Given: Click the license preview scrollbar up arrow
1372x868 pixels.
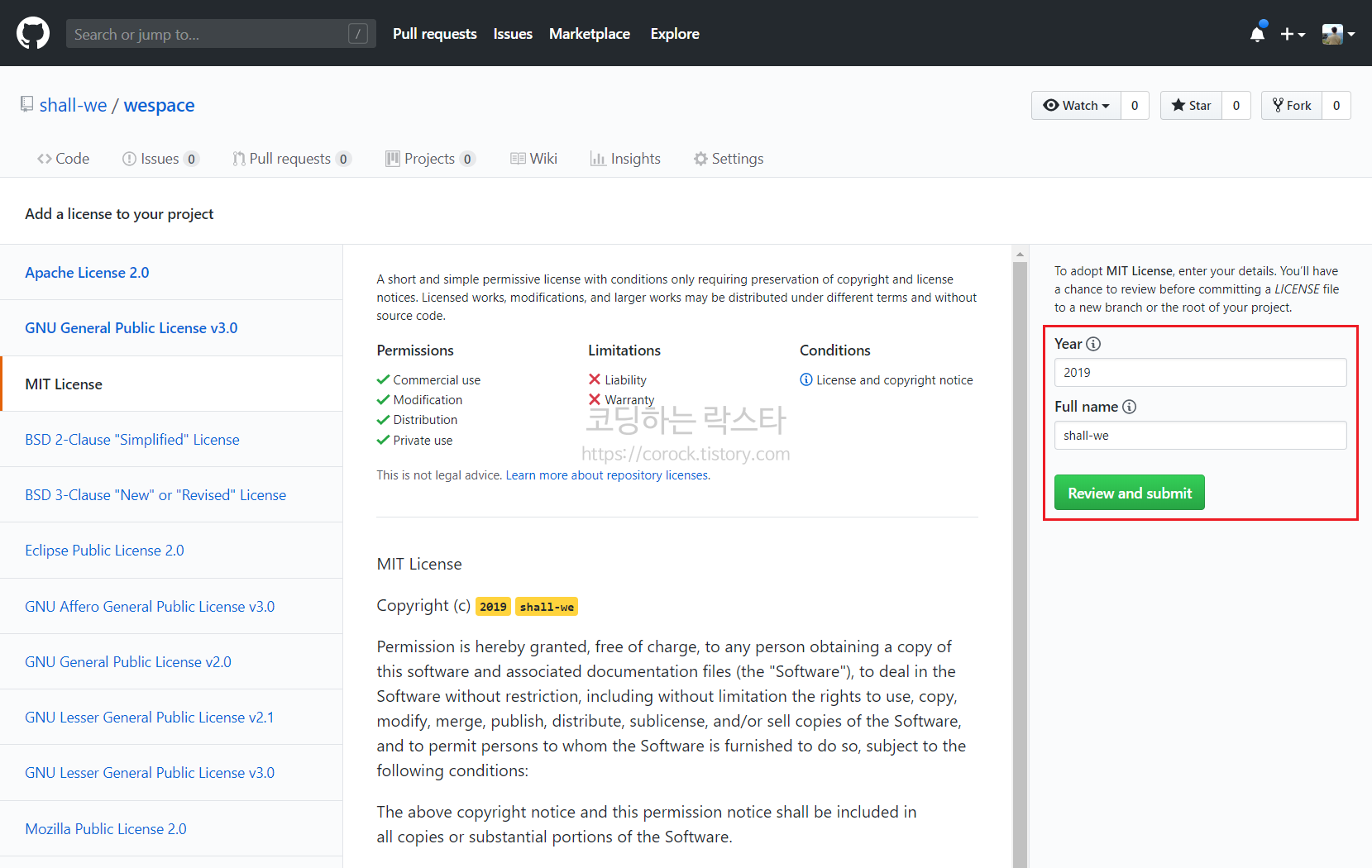Looking at the screenshot, I should pos(1020,254).
